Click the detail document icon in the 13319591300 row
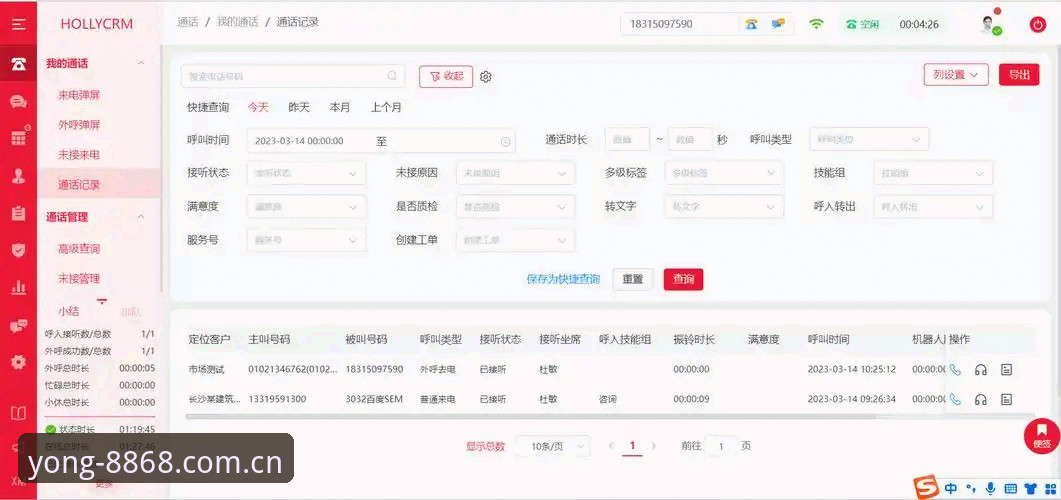The width and height of the screenshot is (1061, 500). click(x=1007, y=399)
